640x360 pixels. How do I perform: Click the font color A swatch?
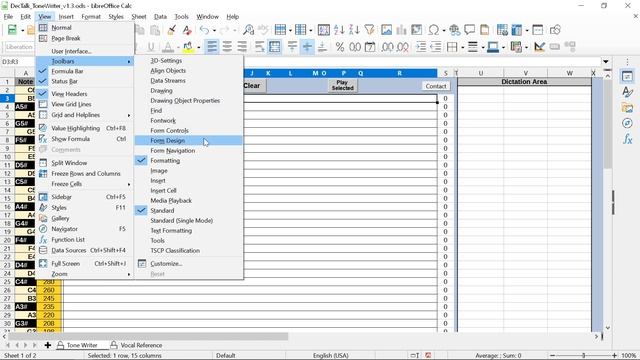click(168, 47)
